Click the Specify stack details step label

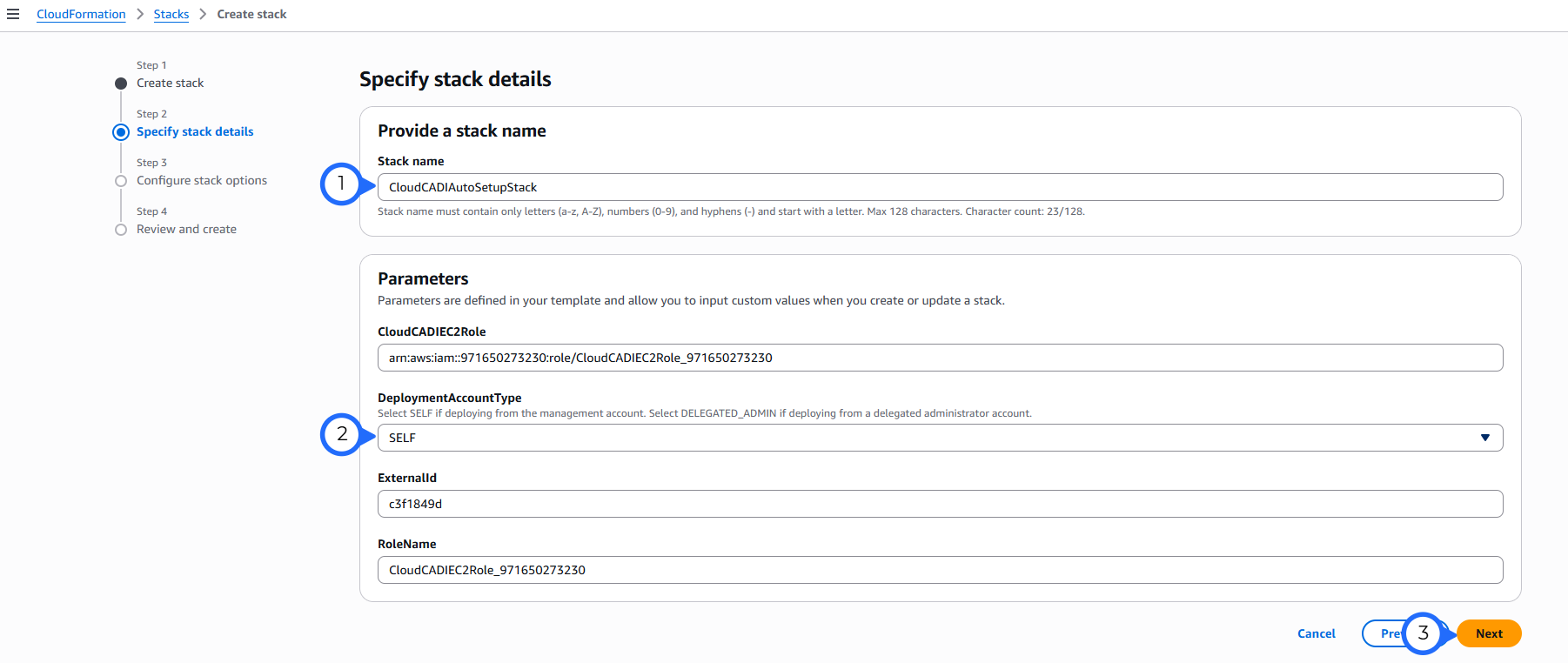coord(195,131)
